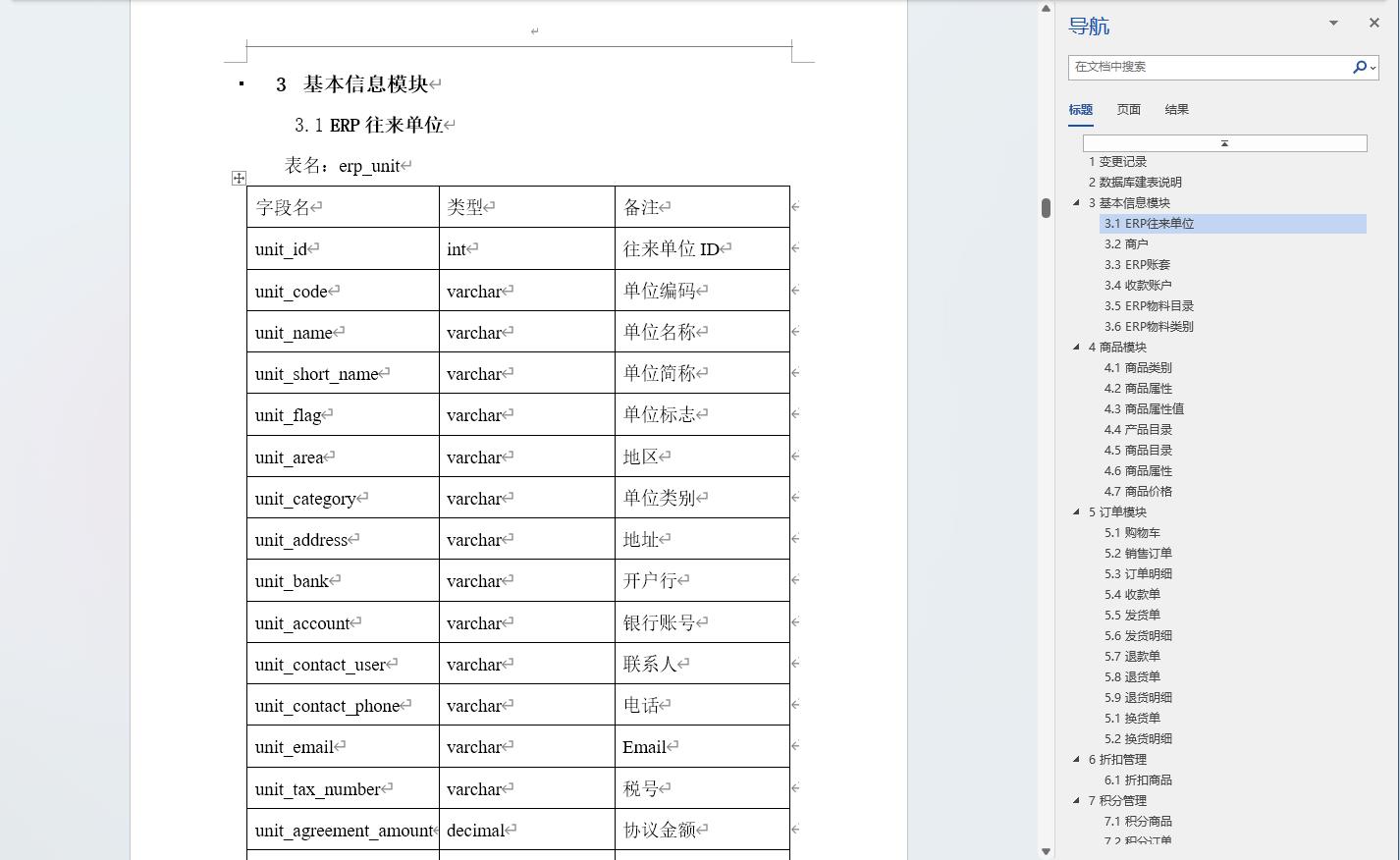Click the document scrollbar down arrow

tap(1046, 851)
